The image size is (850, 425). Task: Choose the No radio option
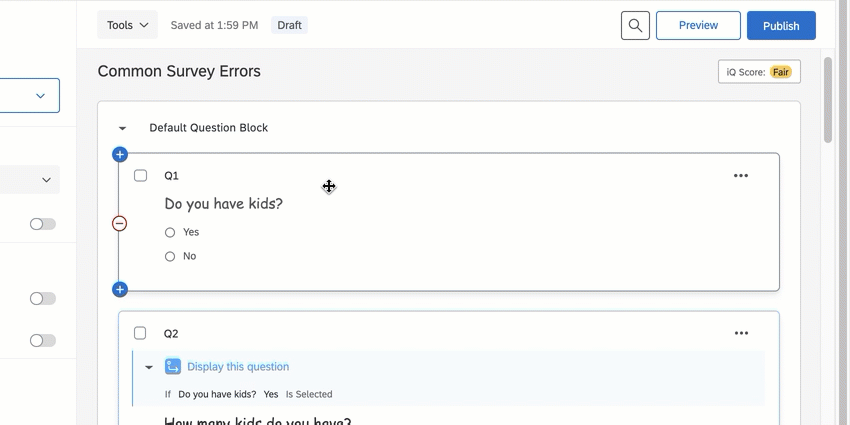coord(170,256)
